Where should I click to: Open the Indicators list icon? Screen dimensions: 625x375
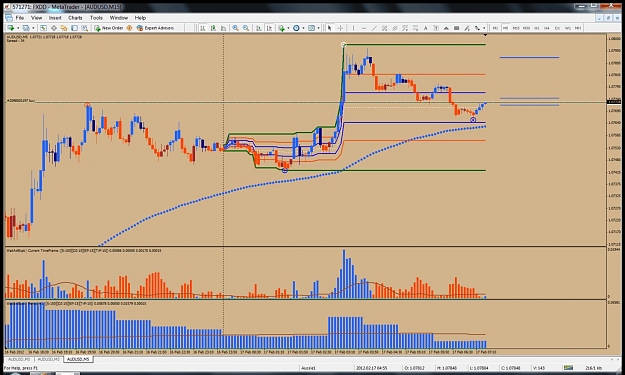pos(281,28)
